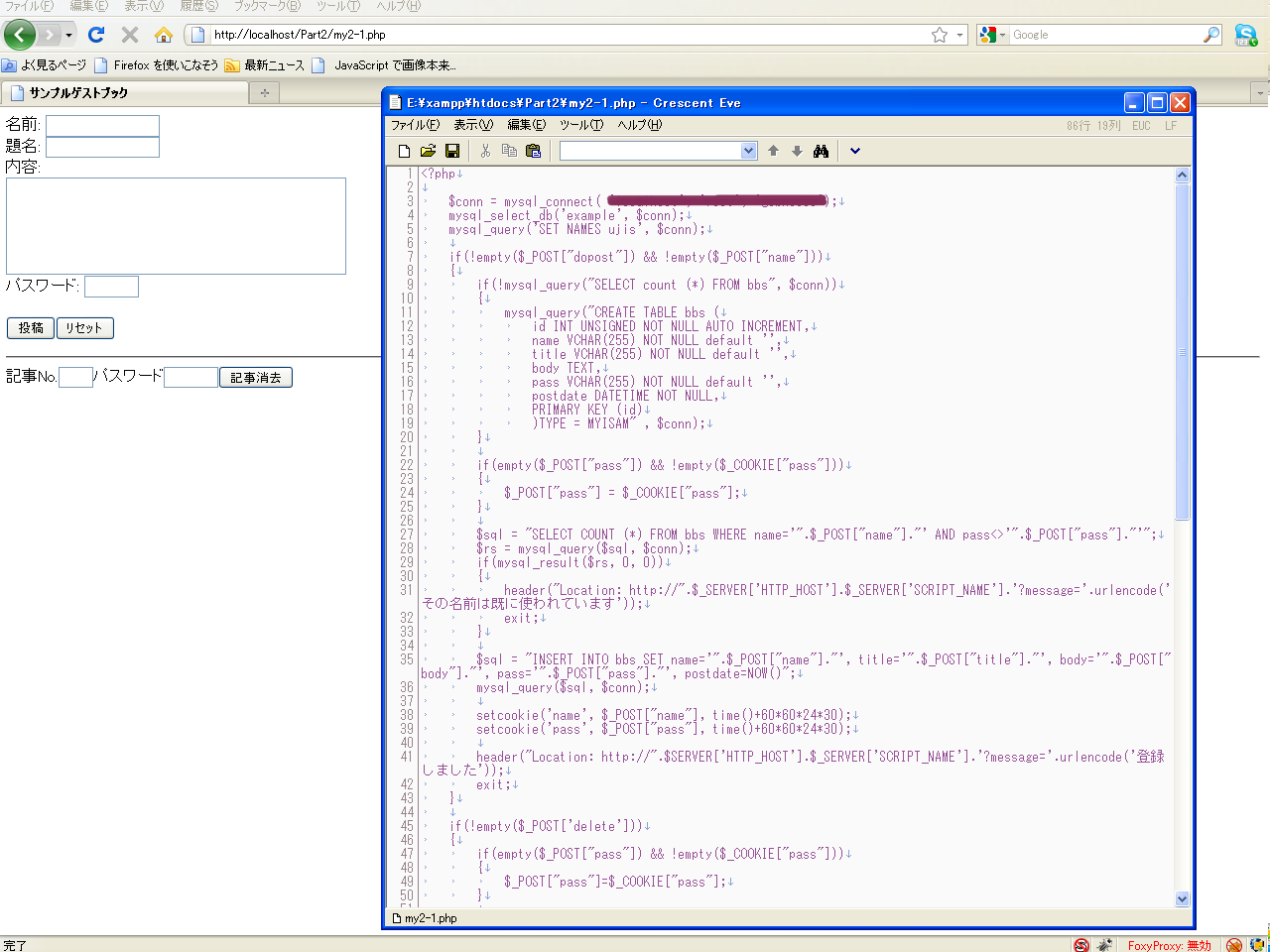Open the editor 編集(E) menu
The image size is (1270, 952).
click(527, 125)
